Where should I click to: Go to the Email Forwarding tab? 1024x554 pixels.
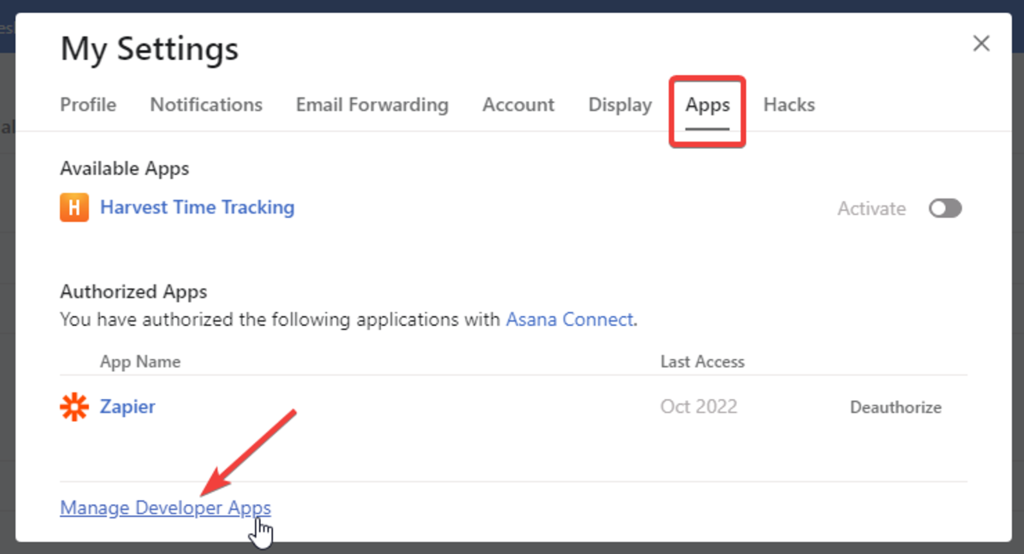[372, 105]
